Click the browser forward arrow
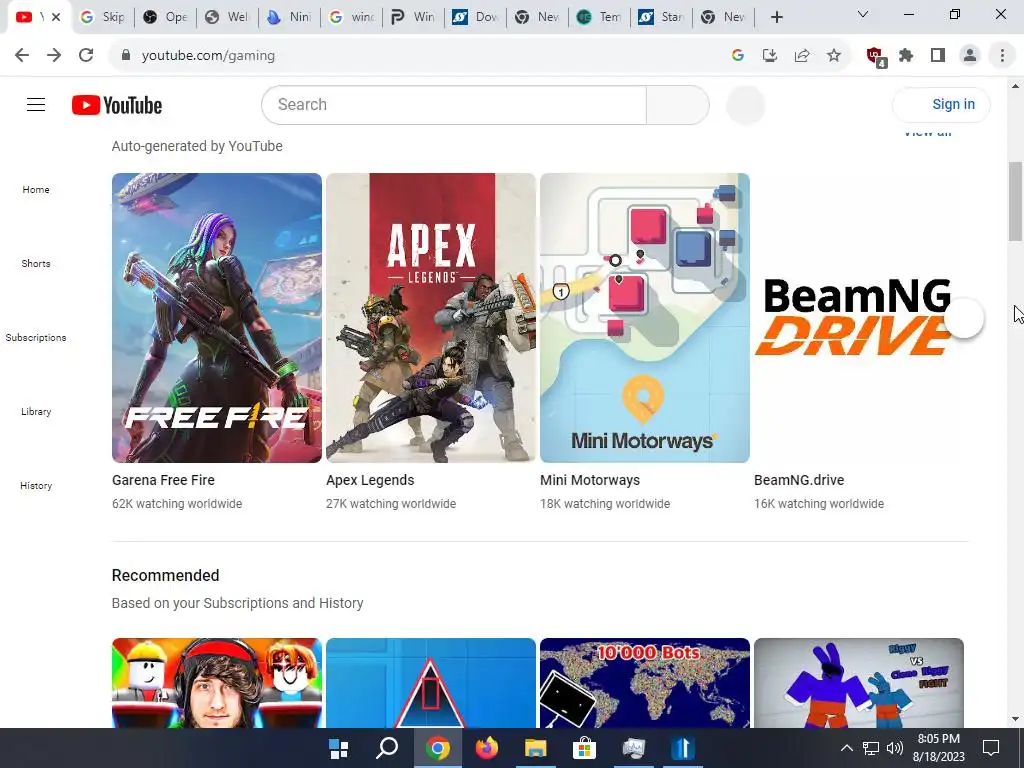This screenshot has width=1024, height=768. click(x=54, y=56)
